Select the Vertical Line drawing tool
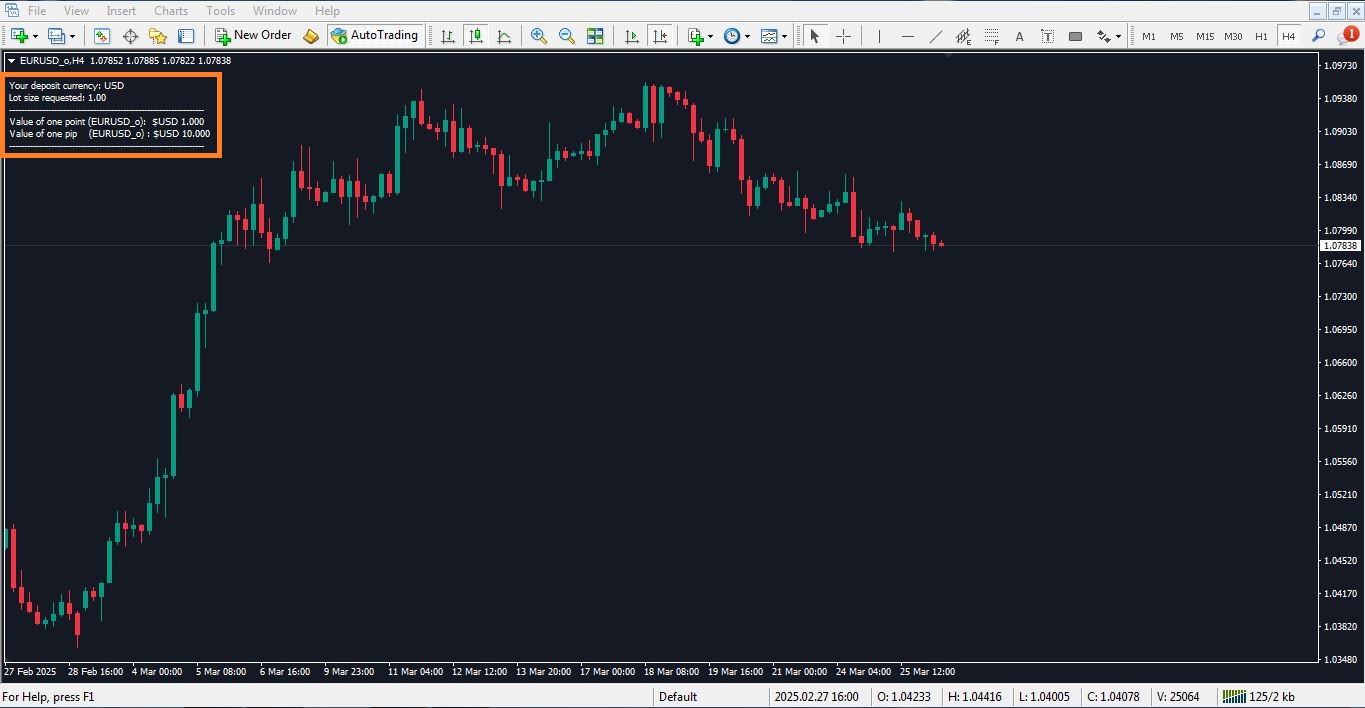The image size is (1365, 708). (x=878, y=36)
